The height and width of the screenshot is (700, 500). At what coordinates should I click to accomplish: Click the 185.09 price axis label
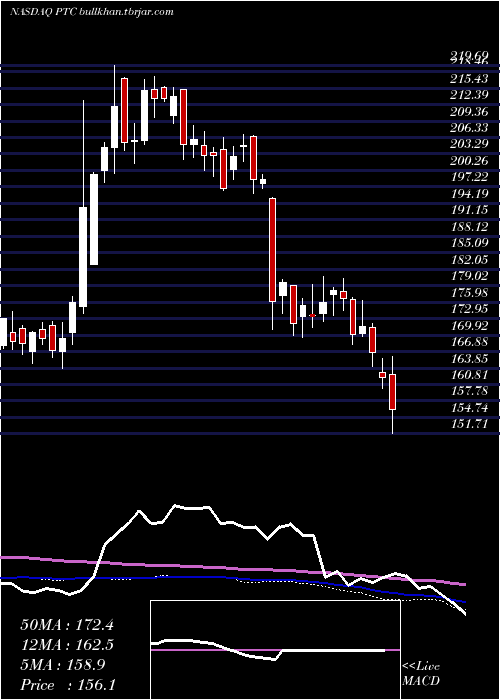point(469,244)
